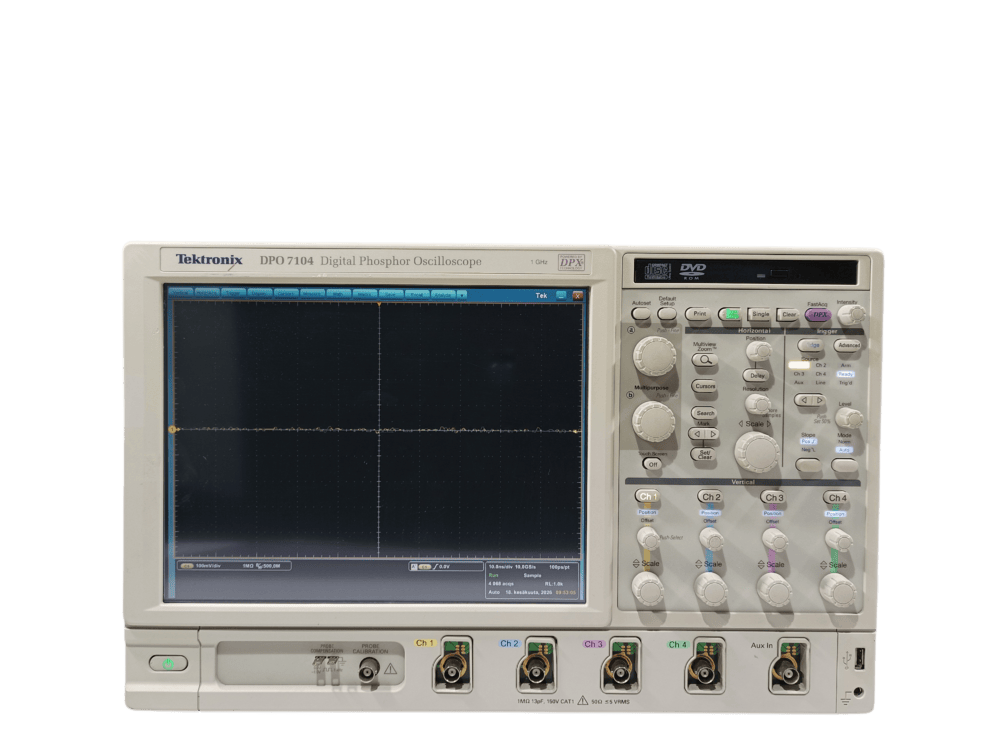Viewport: 1000px width, 748px height.
Task: Hit the Default Setup button
Action: coord(667,314)
